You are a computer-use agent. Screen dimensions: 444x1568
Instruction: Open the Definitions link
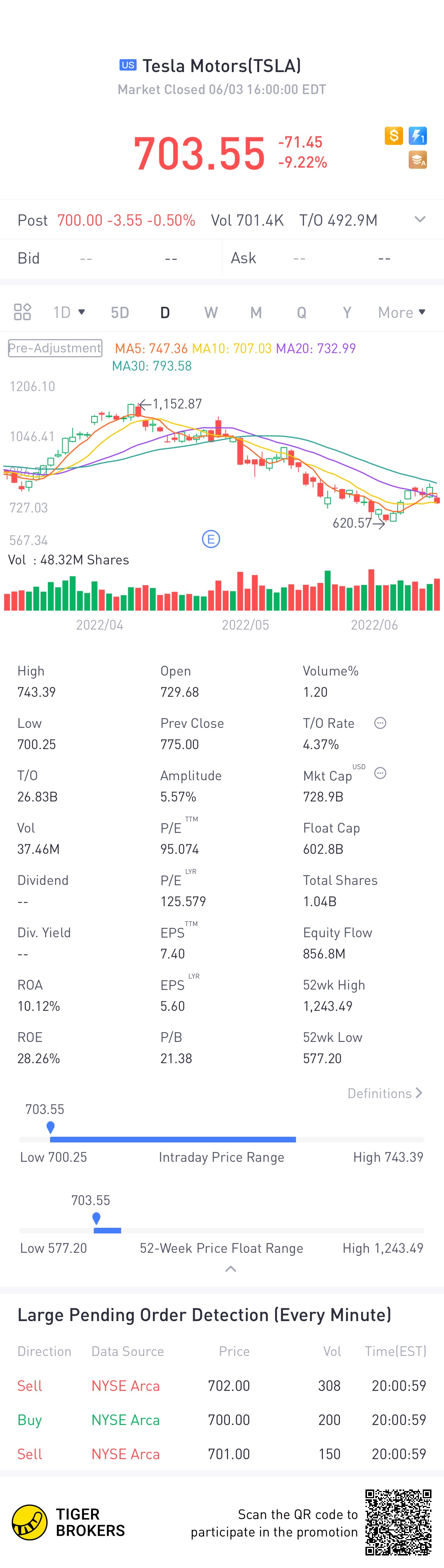384,1093
